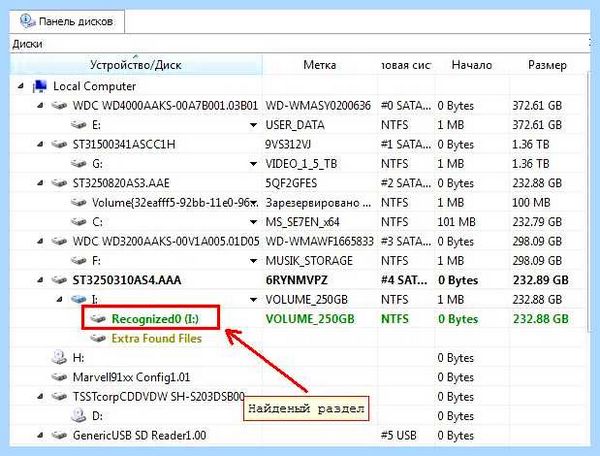Image resolution: width=600 pixels, height=456 pixels.
Task: Select the 9VS312VJ serial cell
Action: coord(288,145)
